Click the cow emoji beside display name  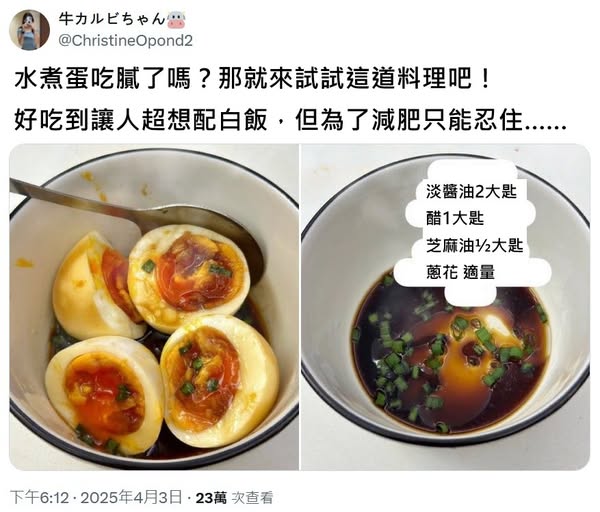point(176,20)
